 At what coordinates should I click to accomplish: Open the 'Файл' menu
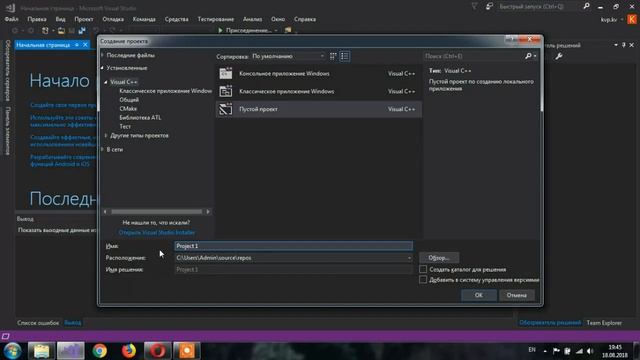(11, 19)
